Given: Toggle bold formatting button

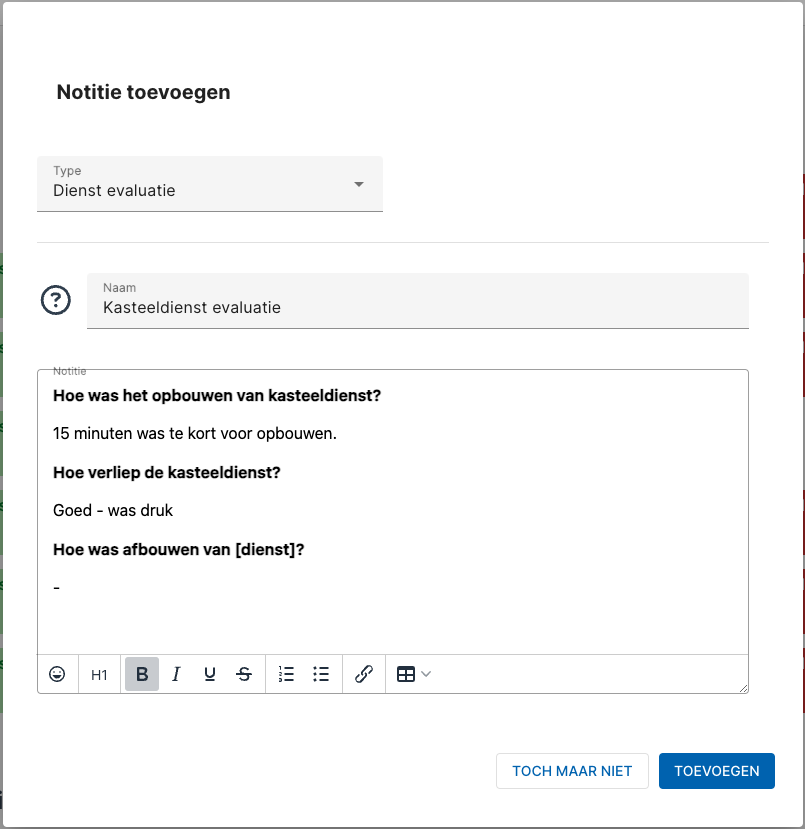Looking at the screenshot, I should pyautogui.click(x=142, y=674).
